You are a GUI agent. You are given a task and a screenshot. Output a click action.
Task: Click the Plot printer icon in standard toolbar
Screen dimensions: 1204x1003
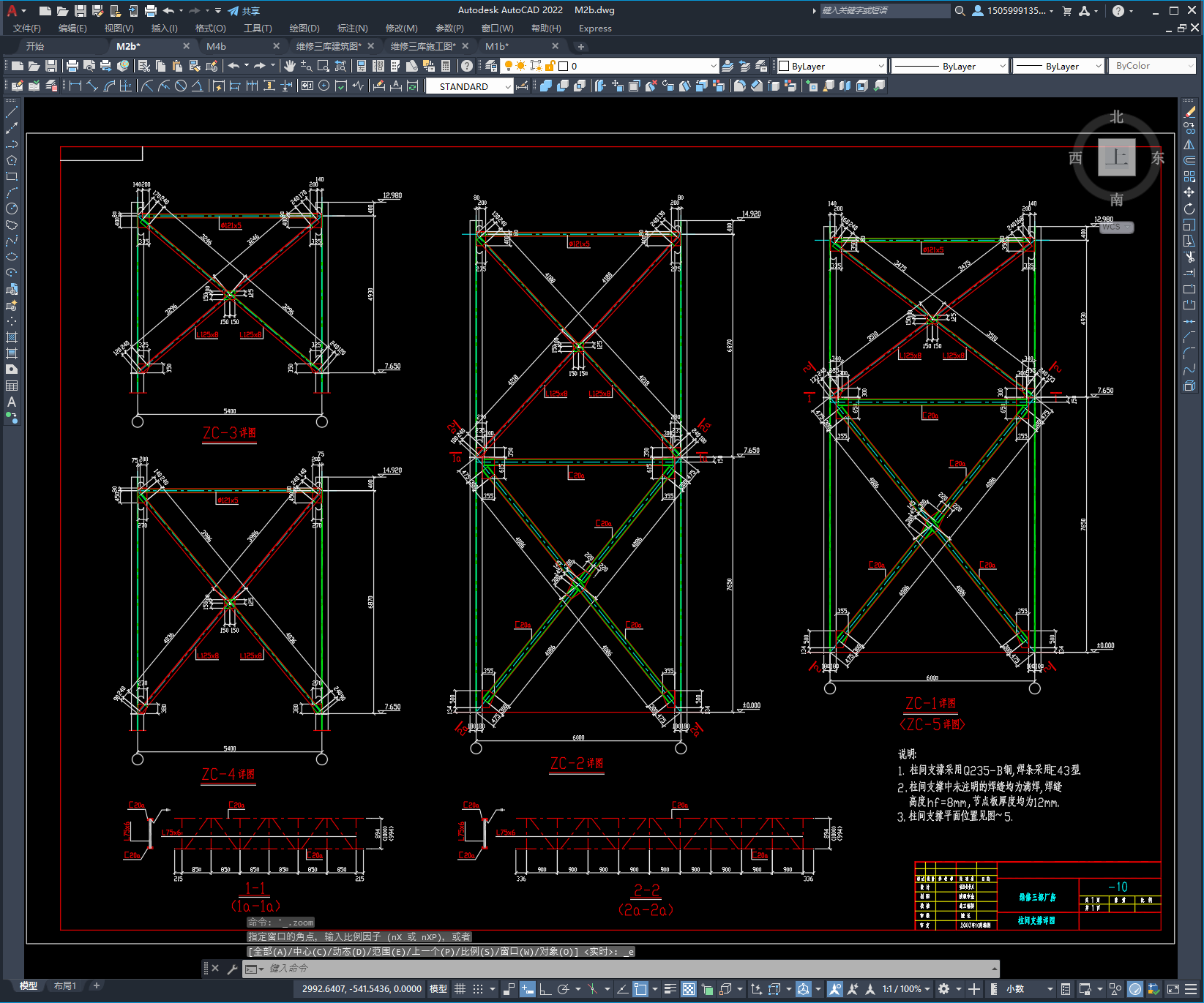72,66
